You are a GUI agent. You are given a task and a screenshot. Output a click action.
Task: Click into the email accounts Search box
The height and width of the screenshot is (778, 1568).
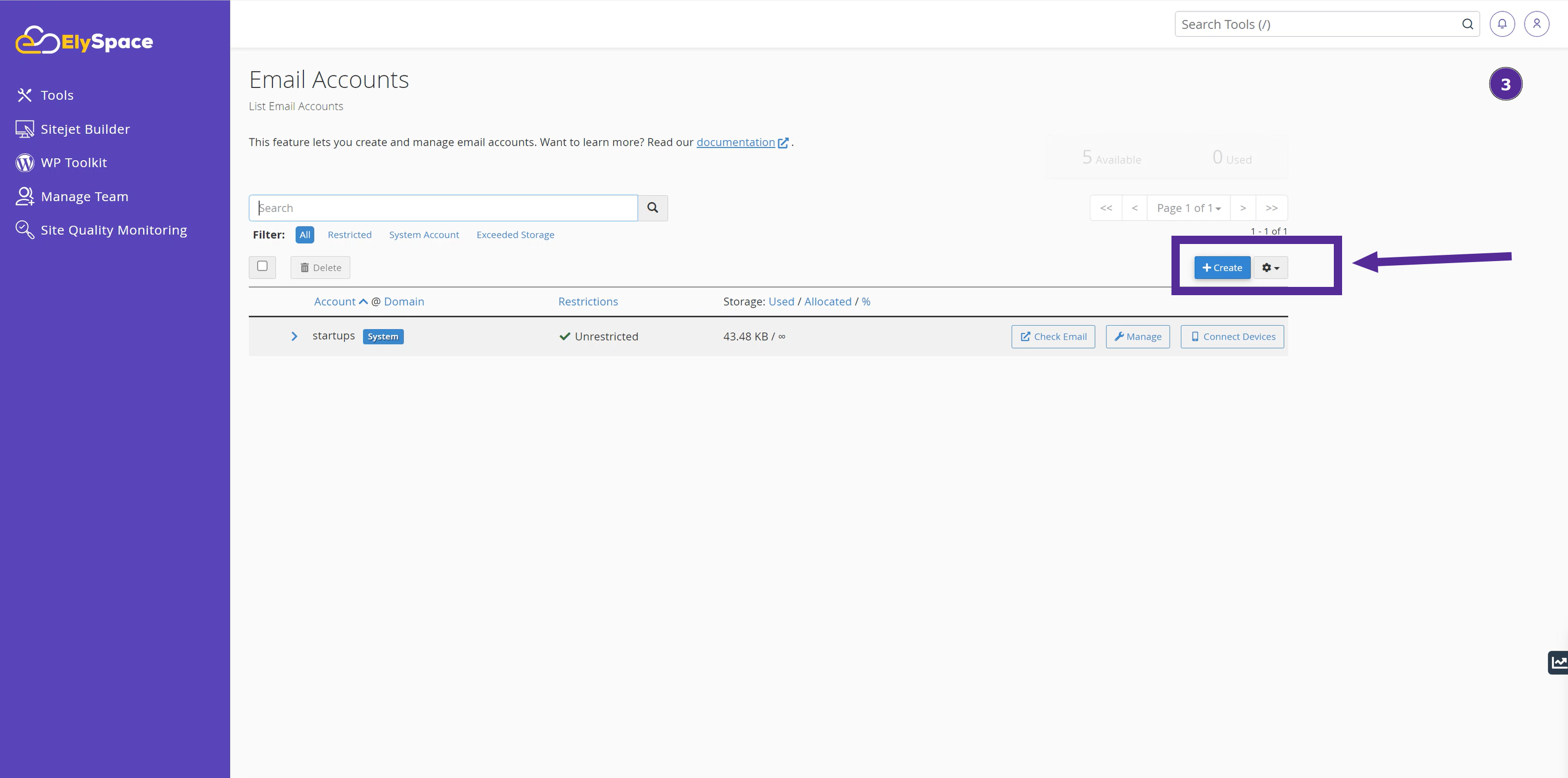tap(443, 208)
